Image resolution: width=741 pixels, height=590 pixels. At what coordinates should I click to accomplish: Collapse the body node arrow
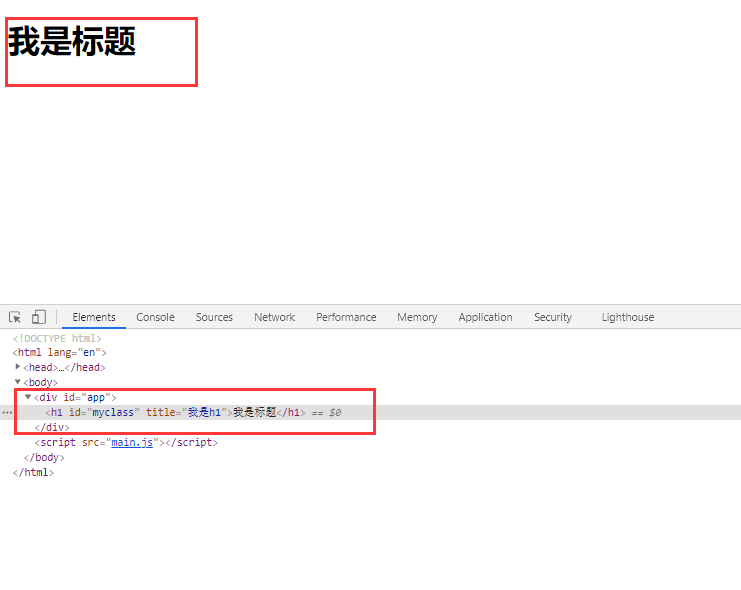[17, 382]
